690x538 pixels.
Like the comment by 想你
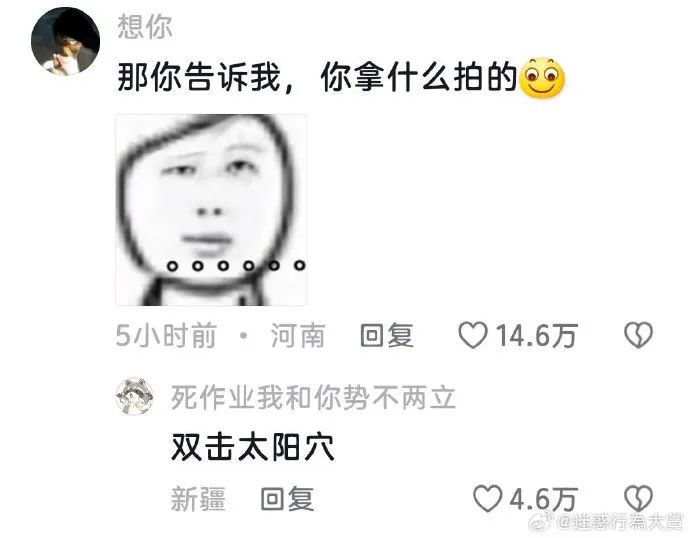[x=473, y=335]
